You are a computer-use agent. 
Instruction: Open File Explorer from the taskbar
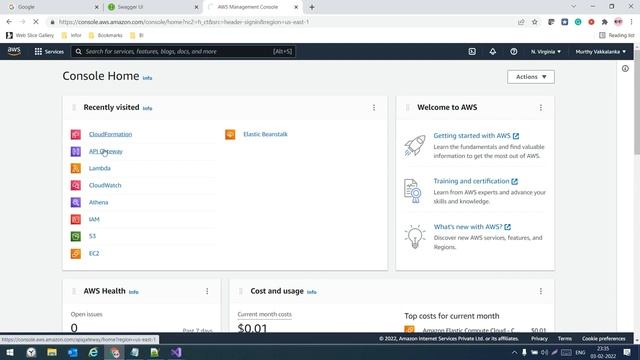click(52, 352)
